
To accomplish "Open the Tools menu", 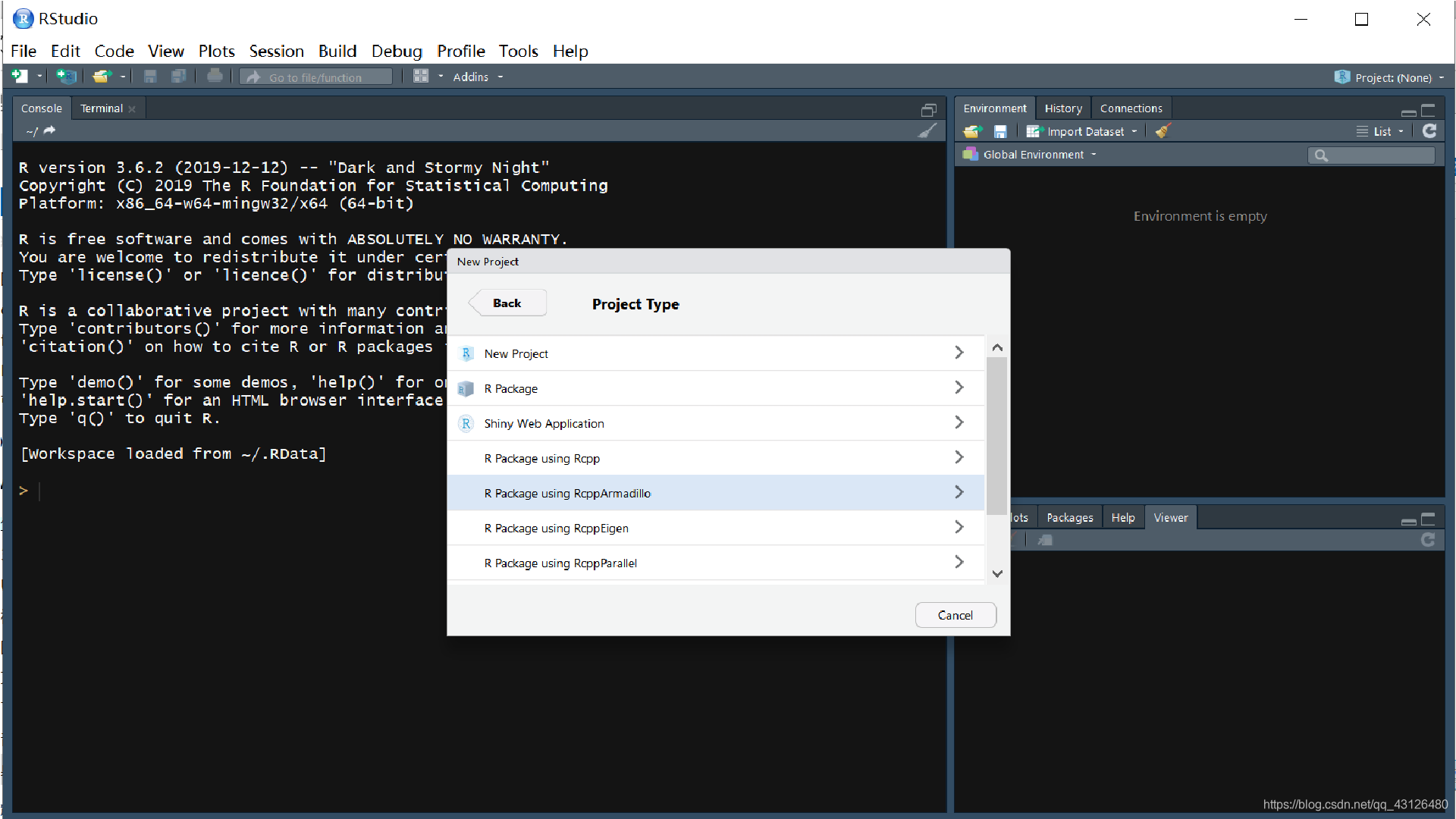I will [518, 51].
